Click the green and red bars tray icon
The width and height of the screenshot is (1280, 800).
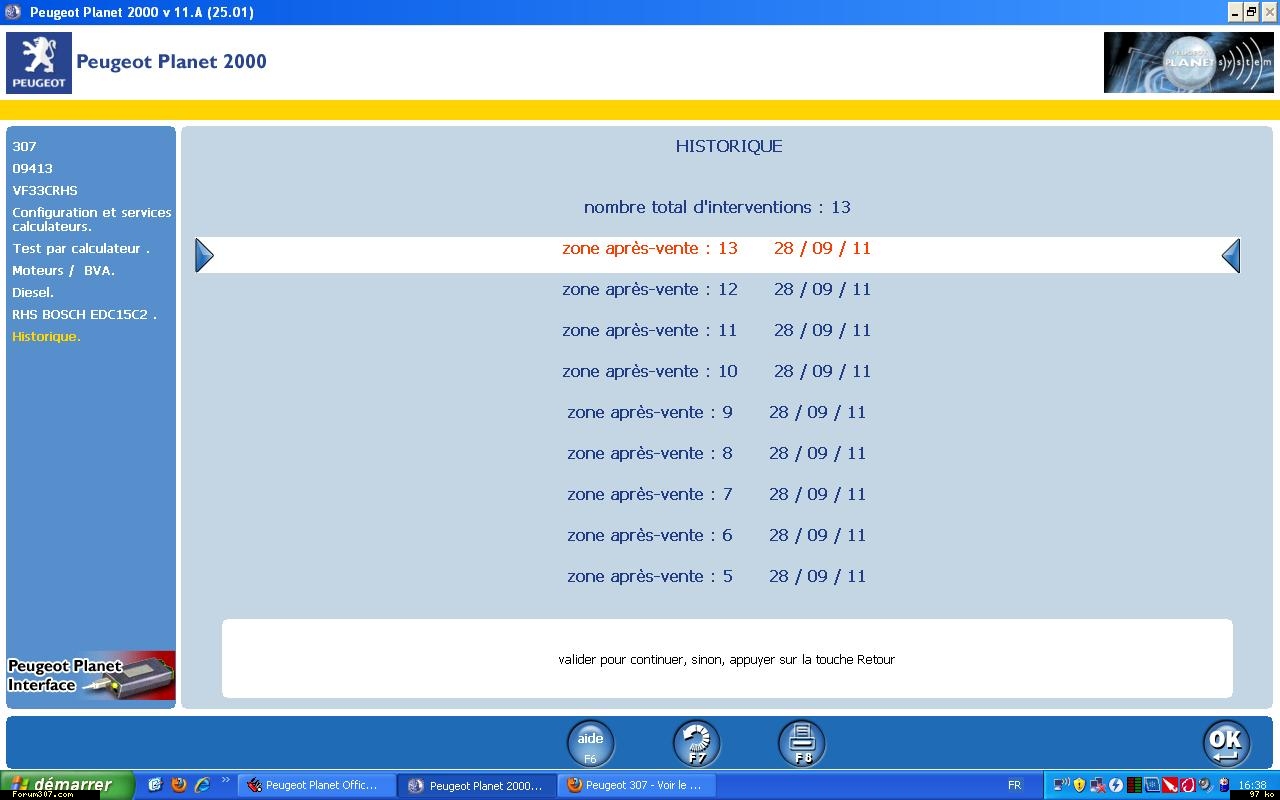tap(1134, 785)
